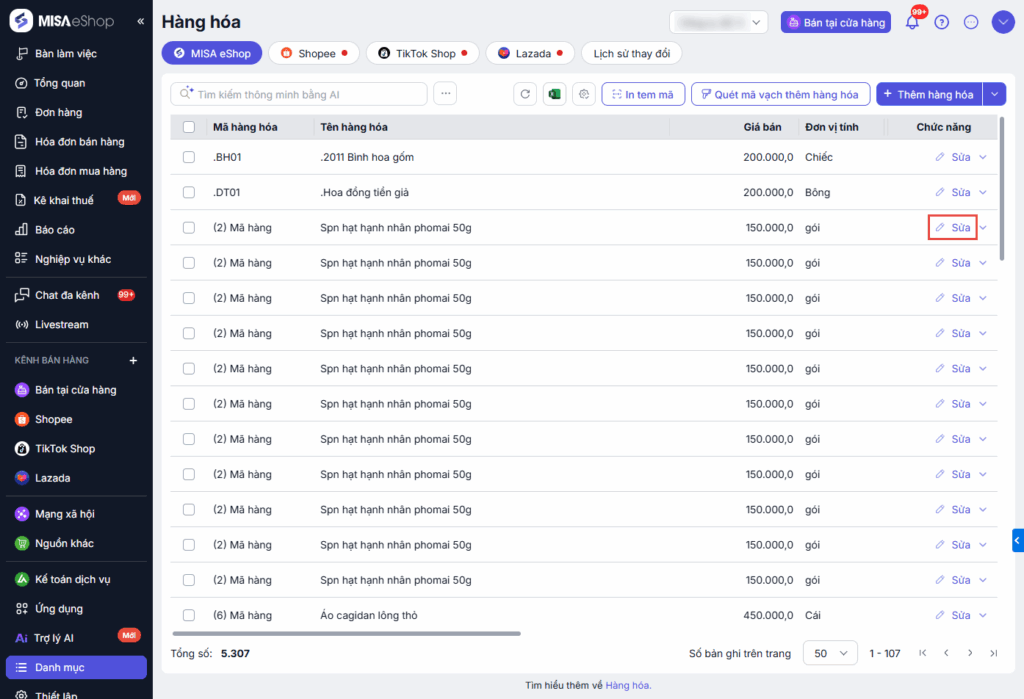Expand the action dropdown for .DT01 row
This screenshot has width=1024, height=699.
pyautogui.click(x=983, y=192)
